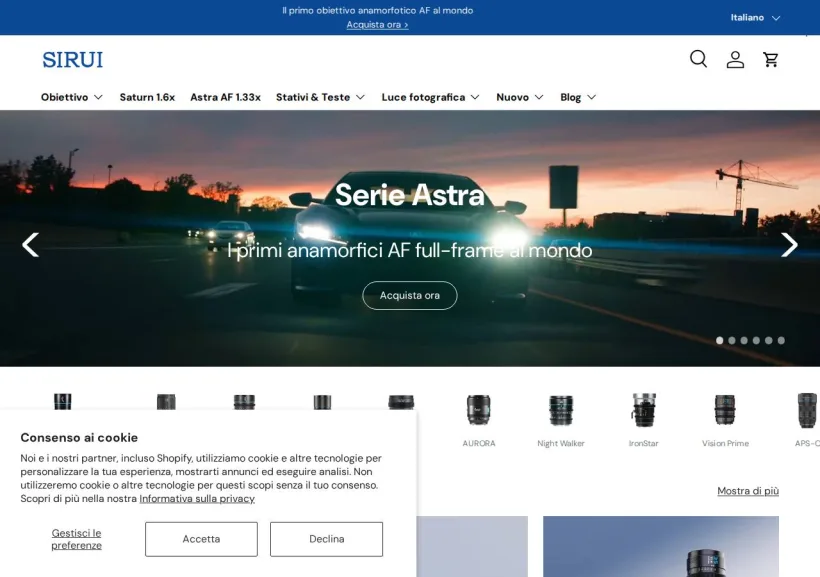Expand the Obiettivo menu
The image size is (820, 577).
click(72, 97)
